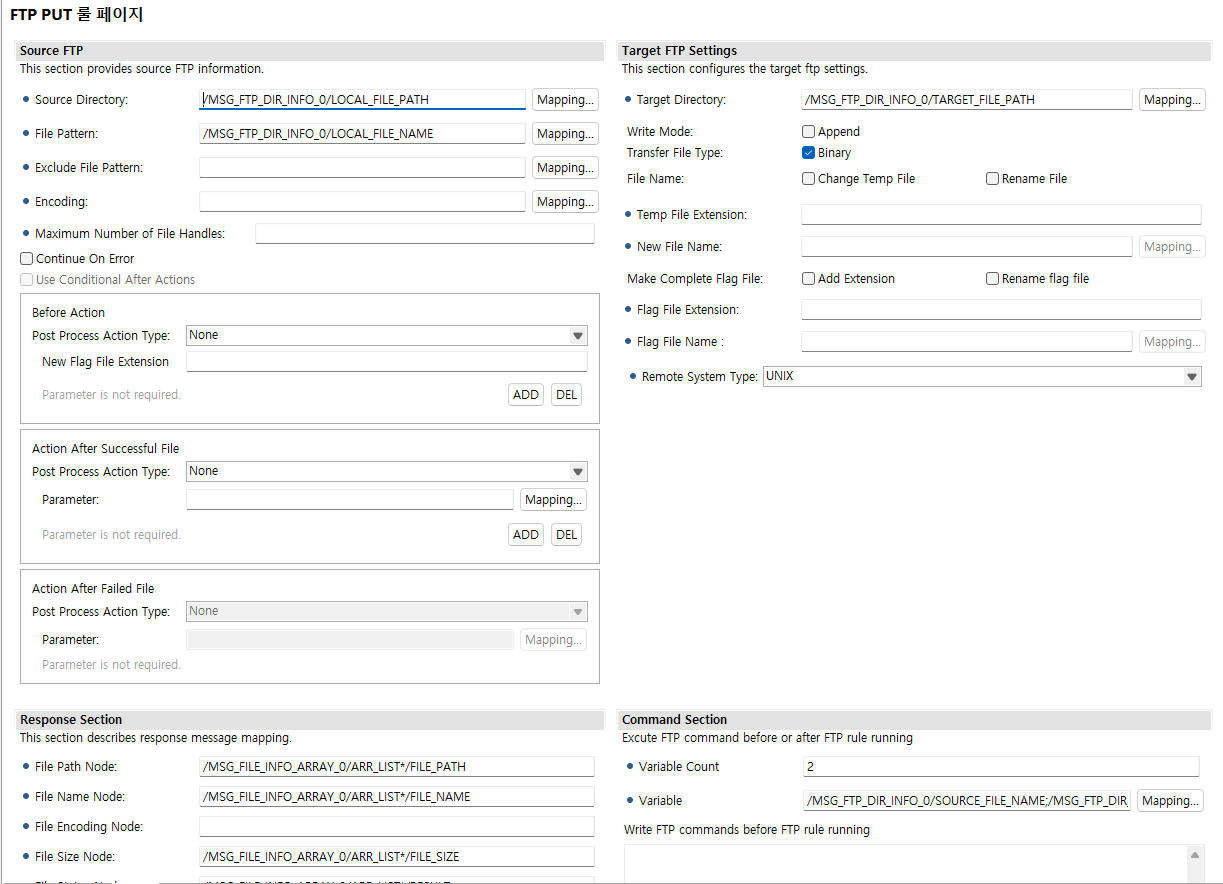
Task: Check Add Extension for complete flag file
Action: coord(808,278)
